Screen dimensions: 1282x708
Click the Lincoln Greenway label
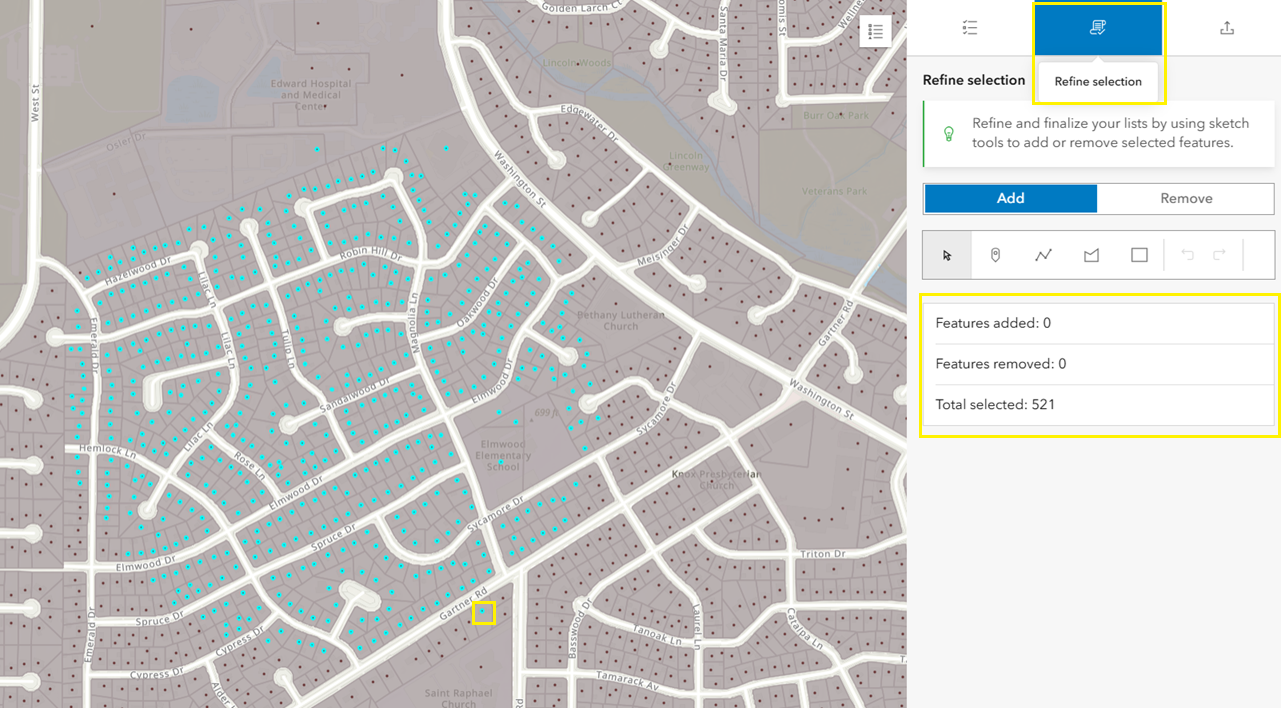tap(688, 161)
